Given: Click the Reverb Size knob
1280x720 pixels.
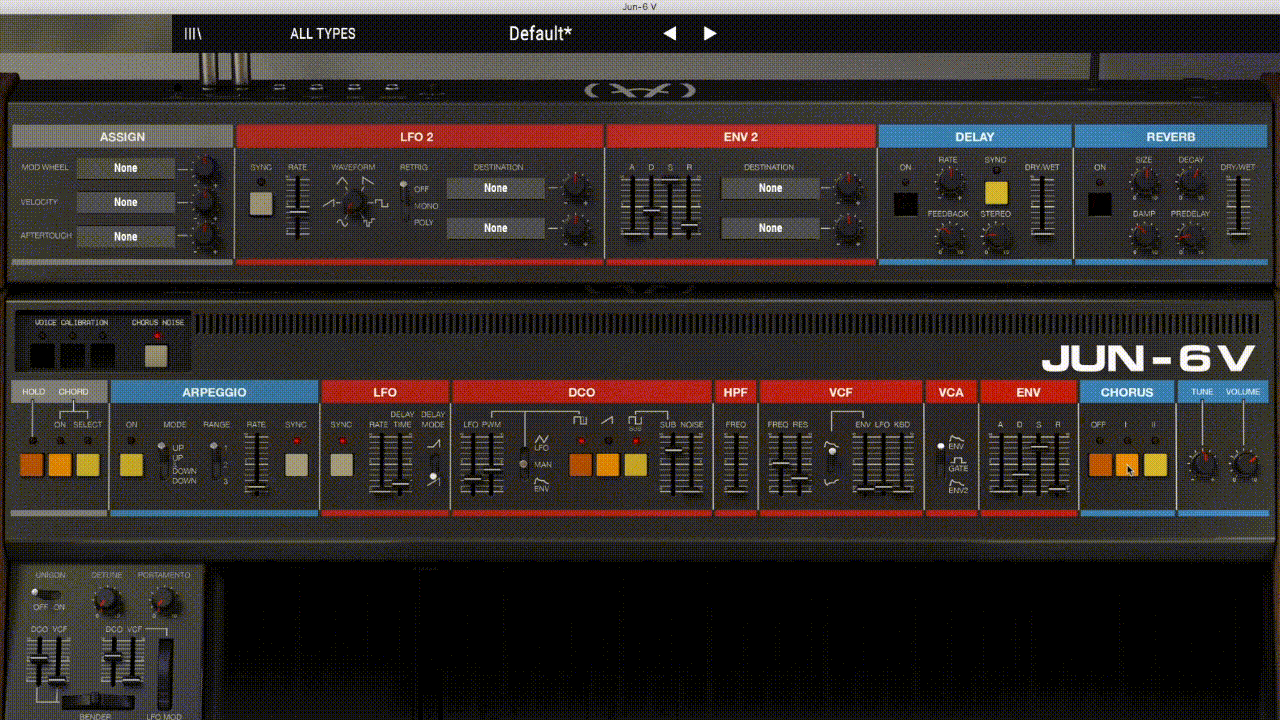Looking at the screenshot, I should click(x=1144, y=183).
